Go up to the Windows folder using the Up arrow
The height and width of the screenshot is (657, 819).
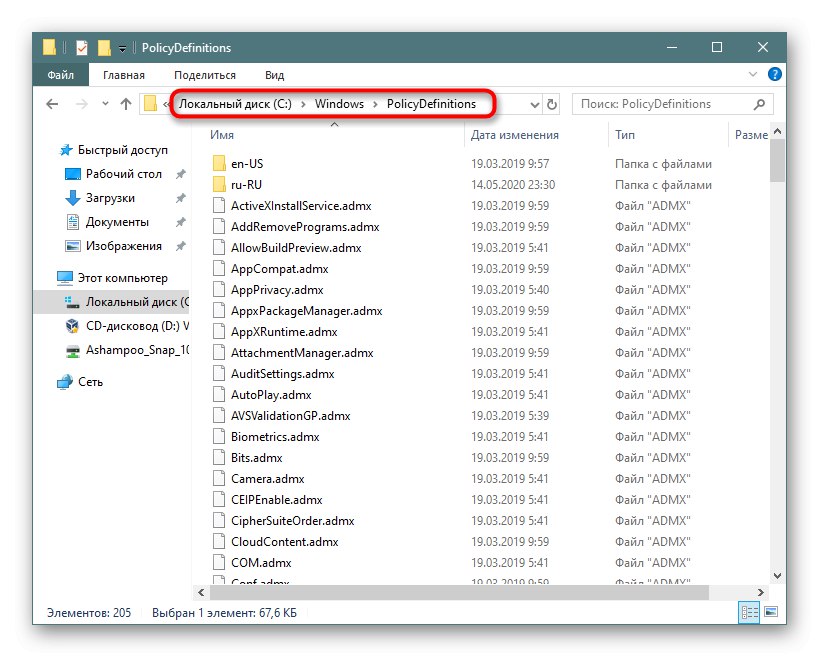tap(125, 104)
